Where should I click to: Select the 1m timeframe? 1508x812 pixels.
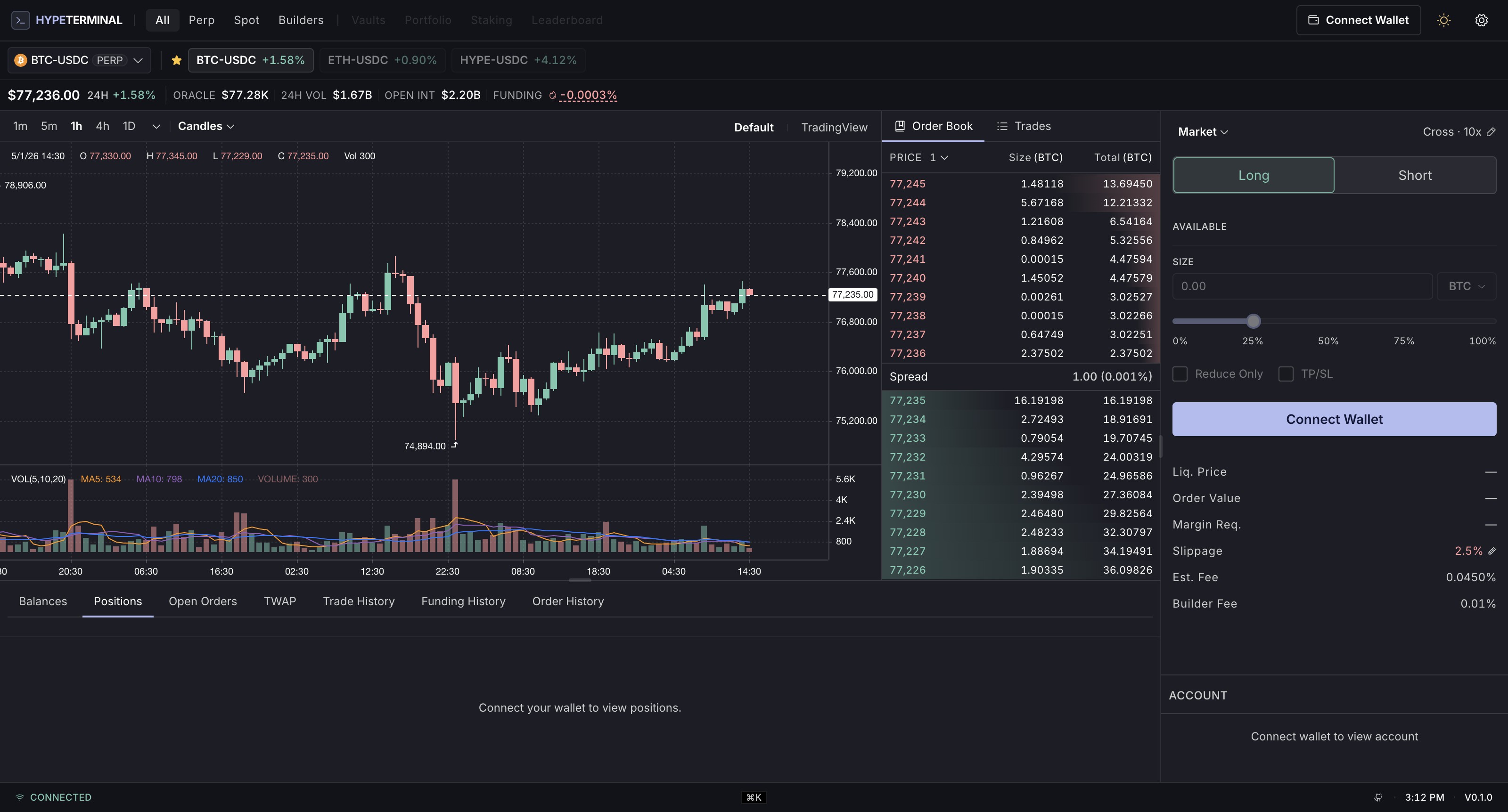[x=20, y=126]
